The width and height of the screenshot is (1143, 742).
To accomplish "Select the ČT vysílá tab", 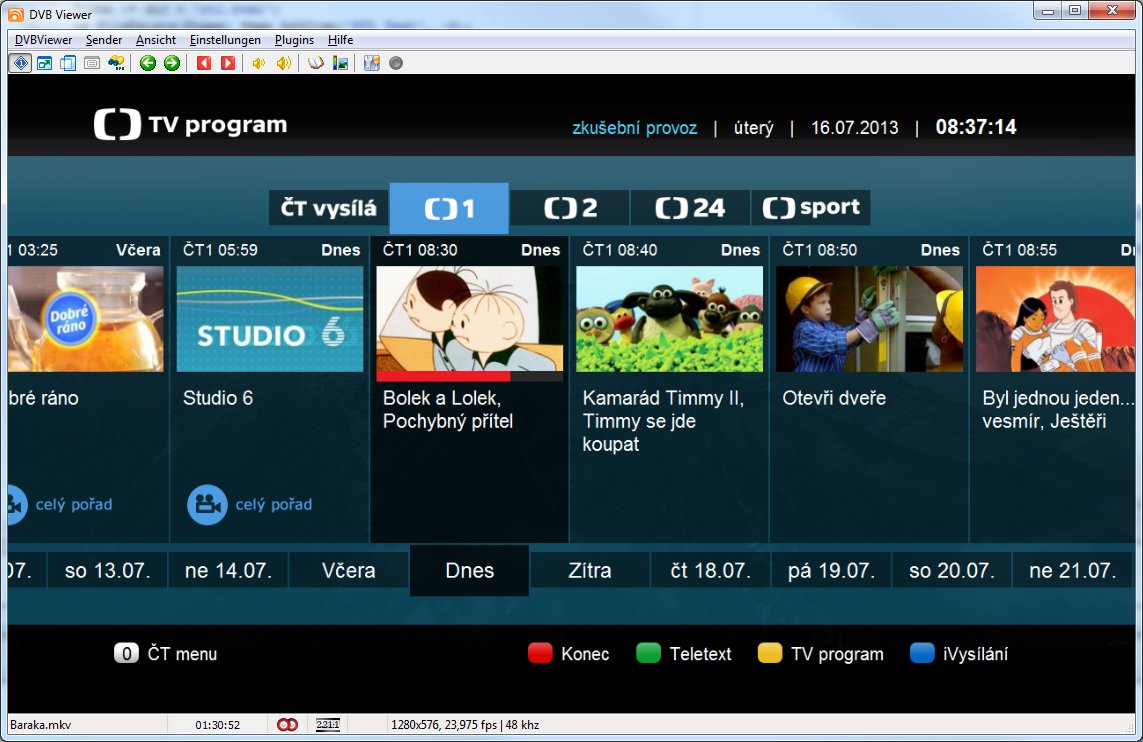I will pos(329,208).
